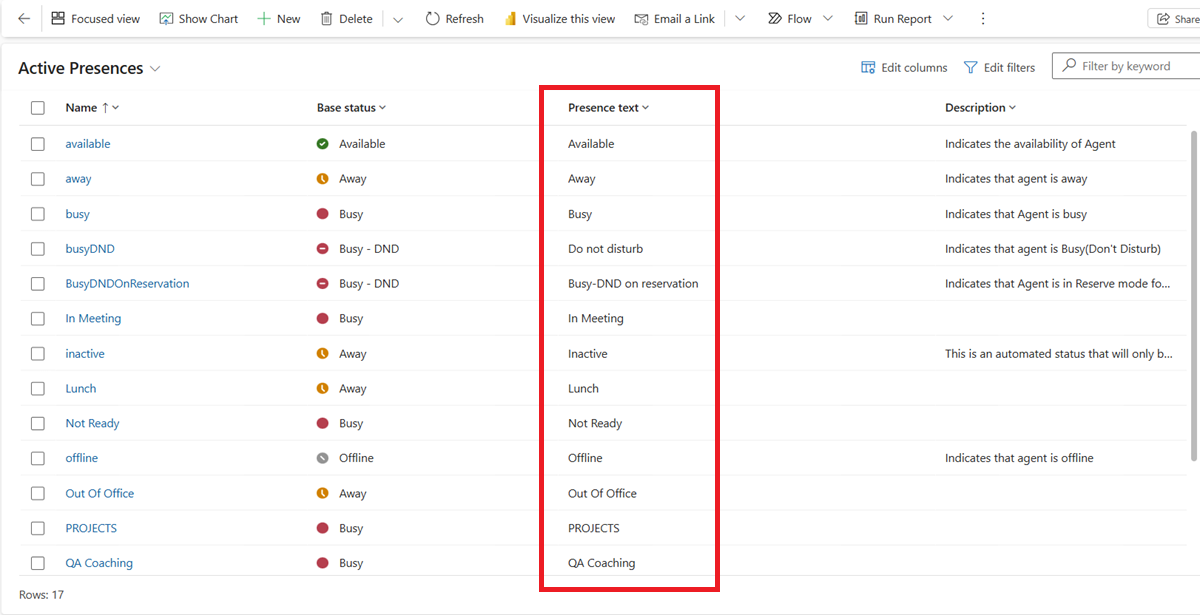Click the back arrow icon

[x=24, y=19]
